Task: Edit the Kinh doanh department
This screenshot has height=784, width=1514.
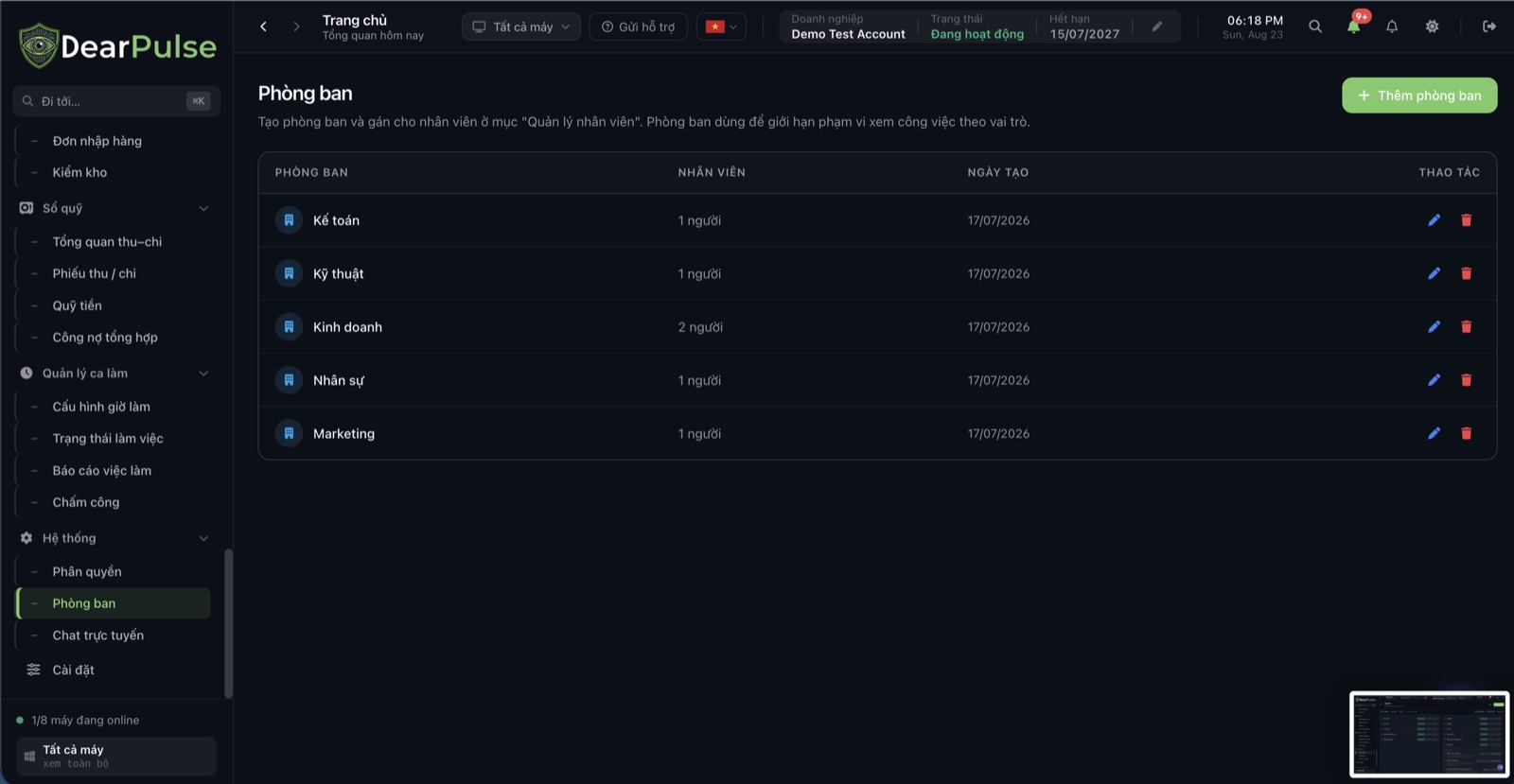Action: pyautogui.click(x=1434, y=327)
